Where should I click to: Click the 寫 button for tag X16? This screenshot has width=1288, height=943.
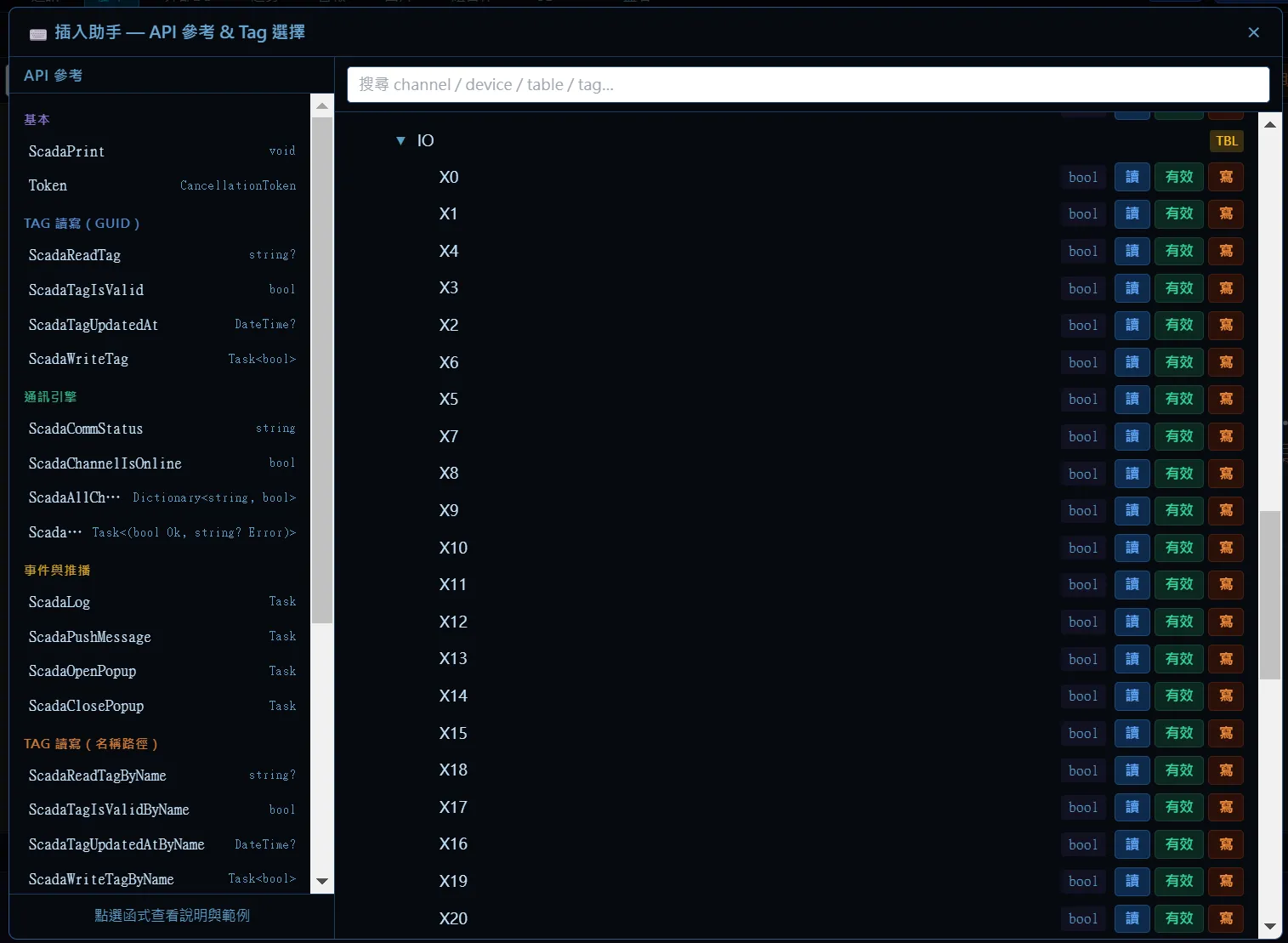coord(1225,844)
